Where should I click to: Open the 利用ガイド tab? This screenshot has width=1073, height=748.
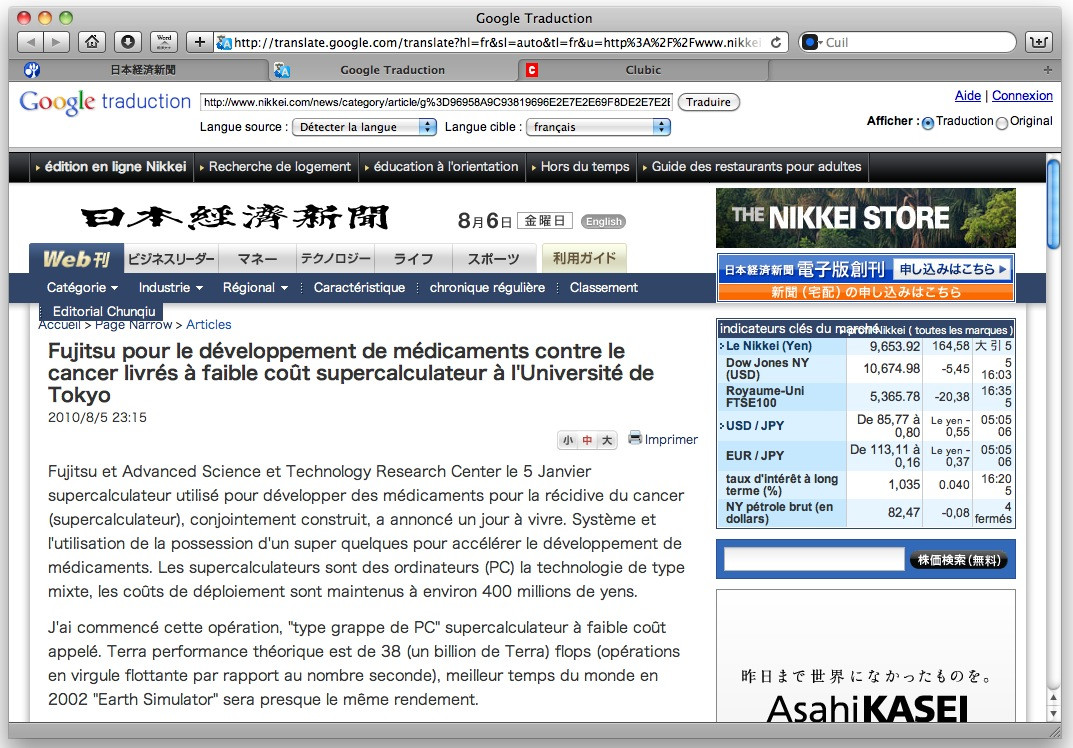[x=584, y=258]
